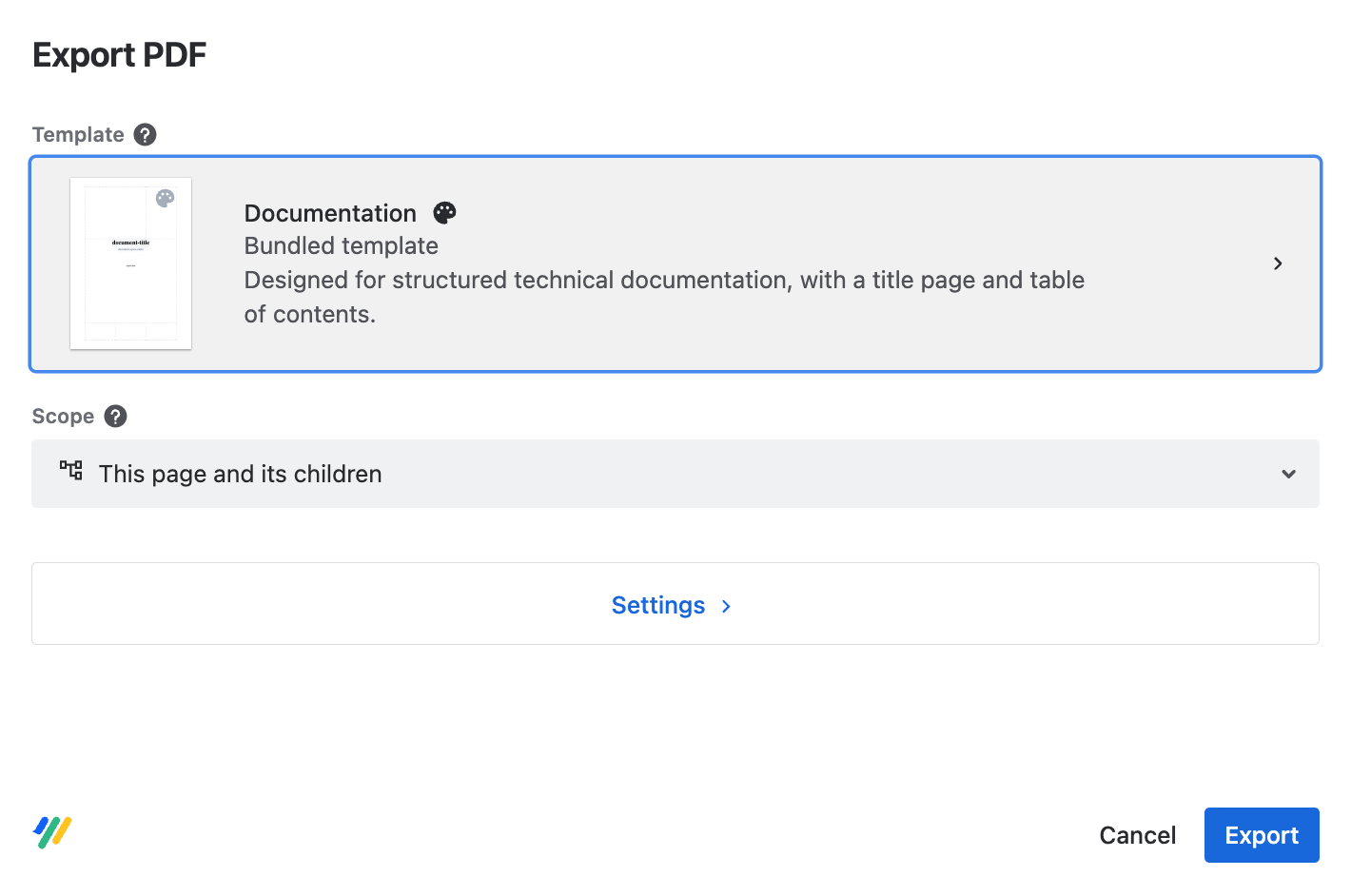
Task: Open the Settings link
Action: (x=658, y=606)
